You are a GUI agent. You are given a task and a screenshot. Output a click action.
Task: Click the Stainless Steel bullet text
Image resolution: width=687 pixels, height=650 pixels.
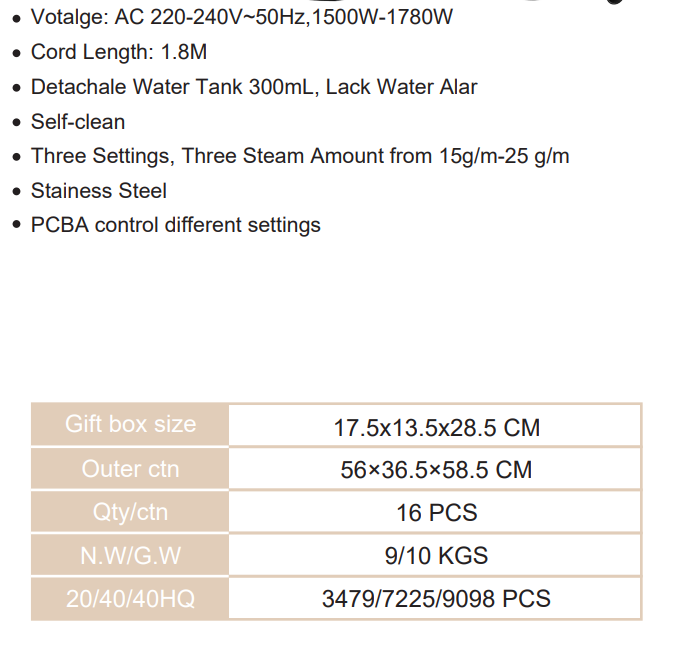click(x=99, y=190)
